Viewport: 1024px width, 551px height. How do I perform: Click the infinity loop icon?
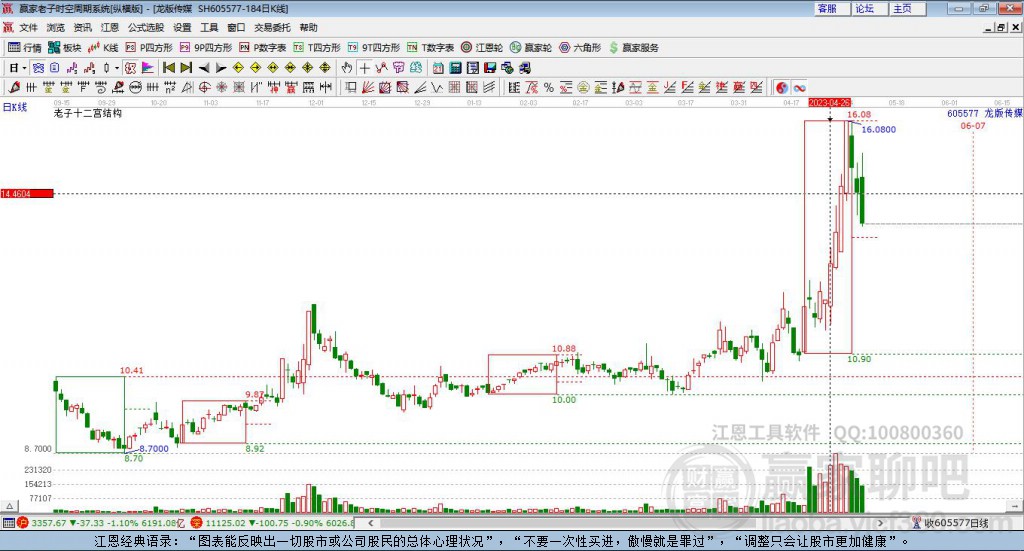pyautogui.click(x=799, y=87)
